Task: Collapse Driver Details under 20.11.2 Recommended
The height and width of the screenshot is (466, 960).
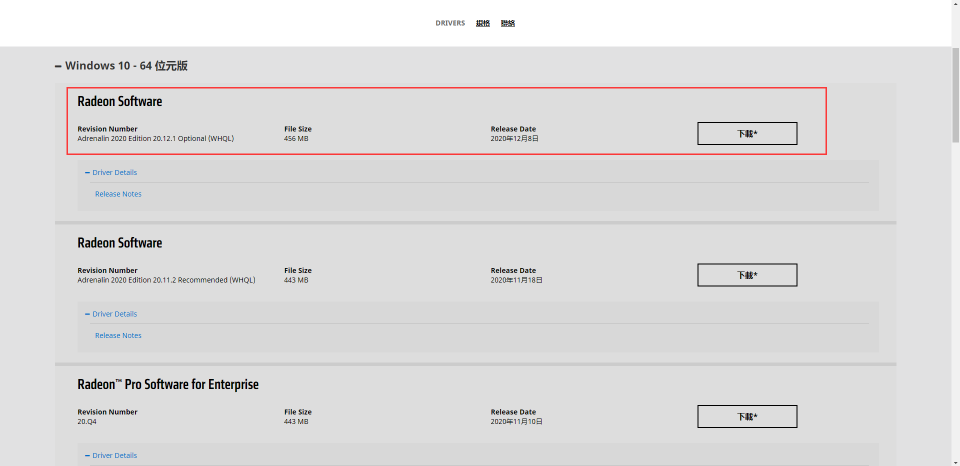Action: point(111,314)
